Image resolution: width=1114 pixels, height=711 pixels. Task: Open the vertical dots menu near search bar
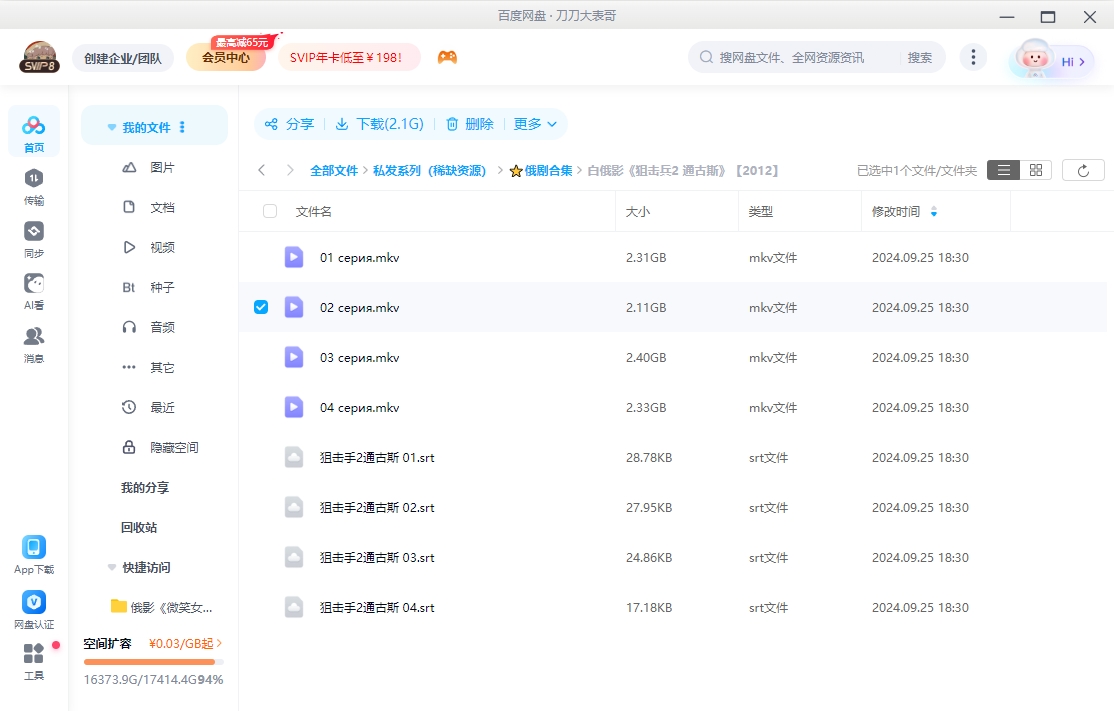tap(973, 57)
